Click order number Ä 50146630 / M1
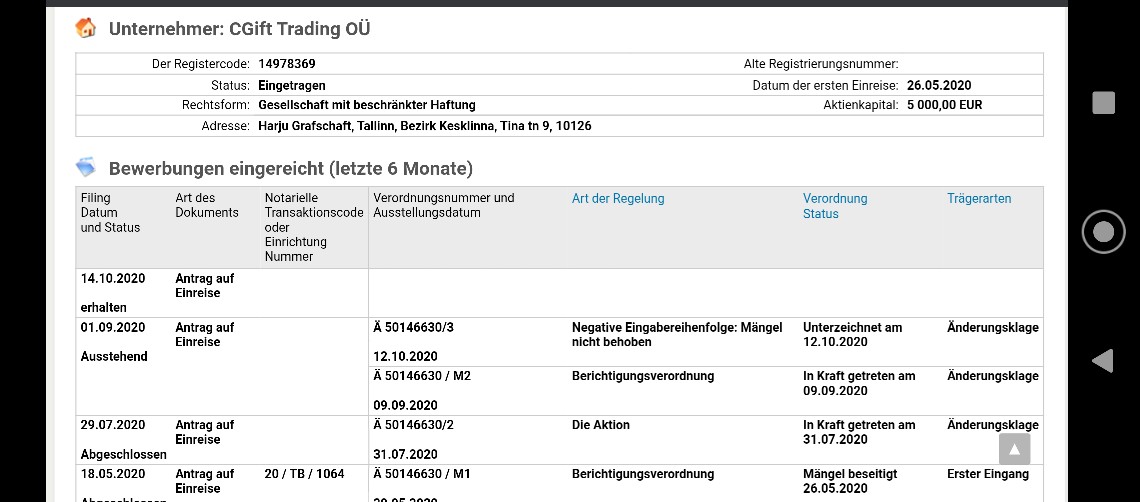Viewport: 1140px width, 502px height. click(x=422, y=474)
